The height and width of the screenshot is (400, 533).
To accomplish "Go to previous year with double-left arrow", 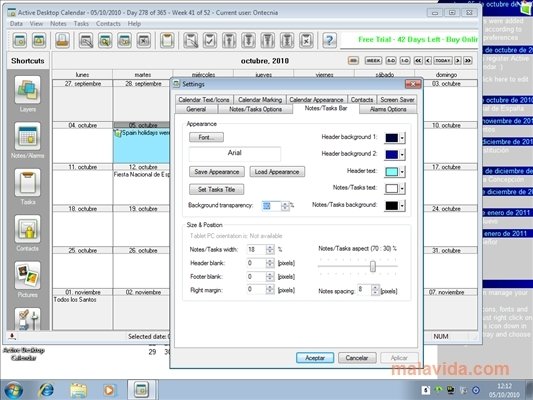I will click(x=418, y=60).
